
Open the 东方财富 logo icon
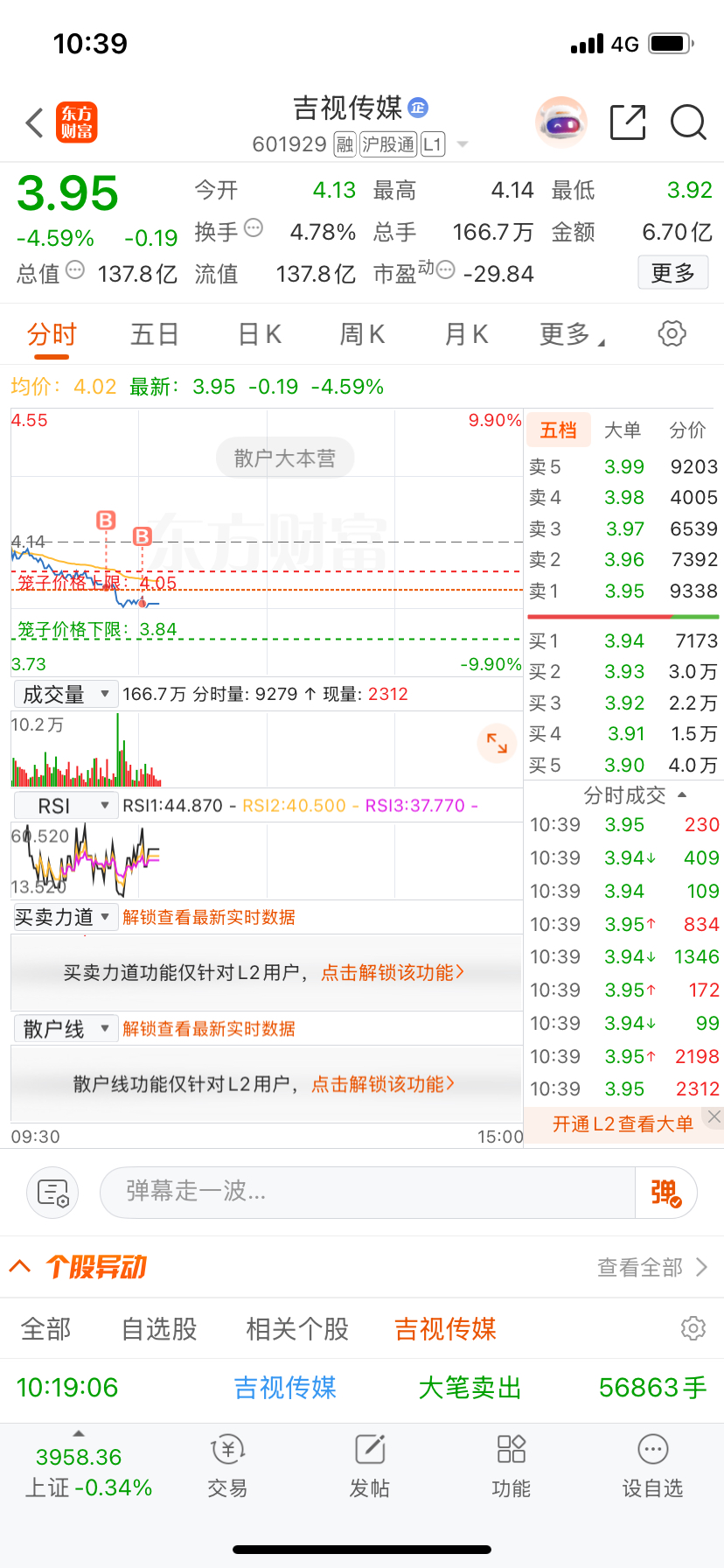pos(77,122)
